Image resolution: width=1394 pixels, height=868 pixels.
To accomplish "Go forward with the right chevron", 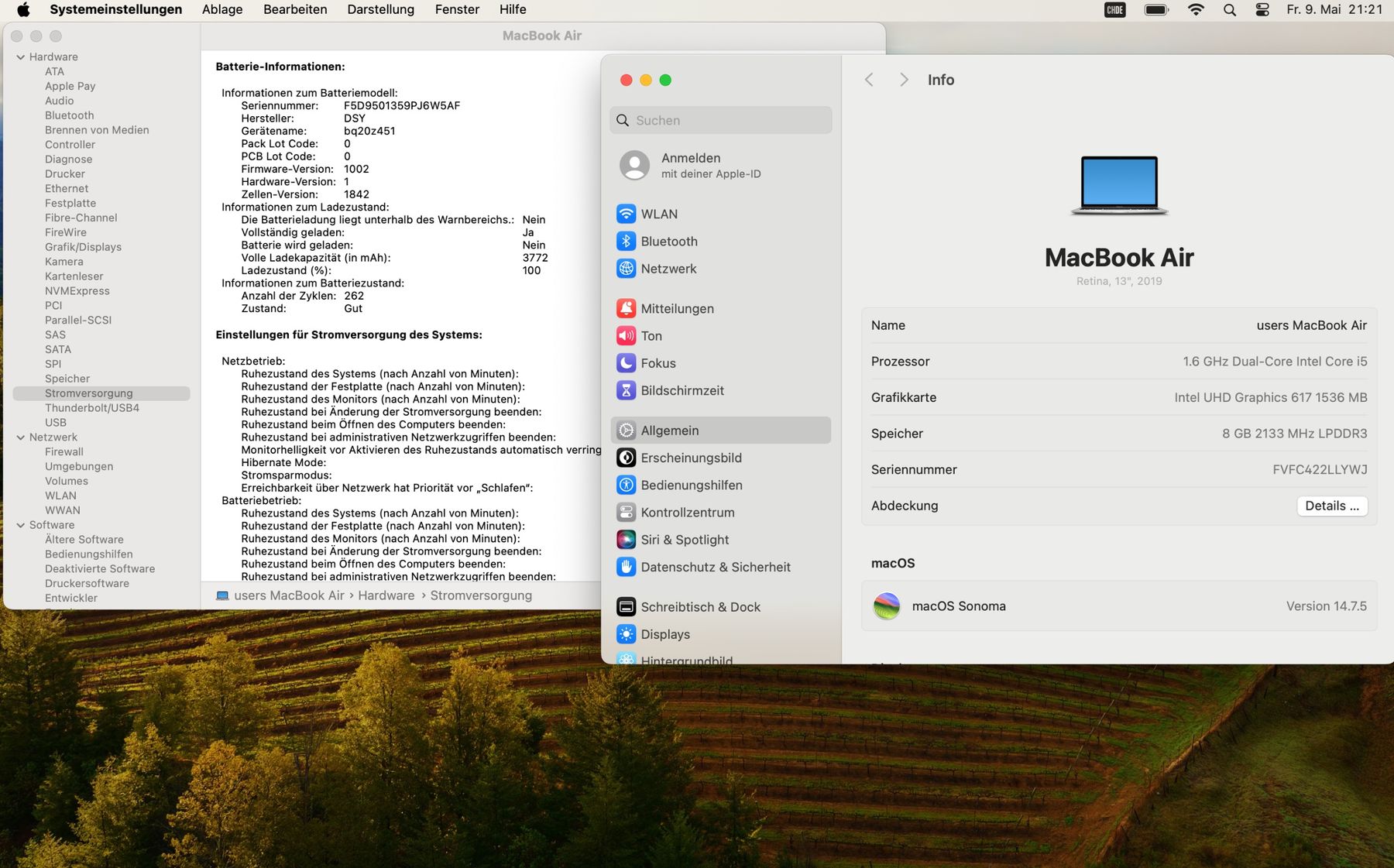I will point(904,80).
